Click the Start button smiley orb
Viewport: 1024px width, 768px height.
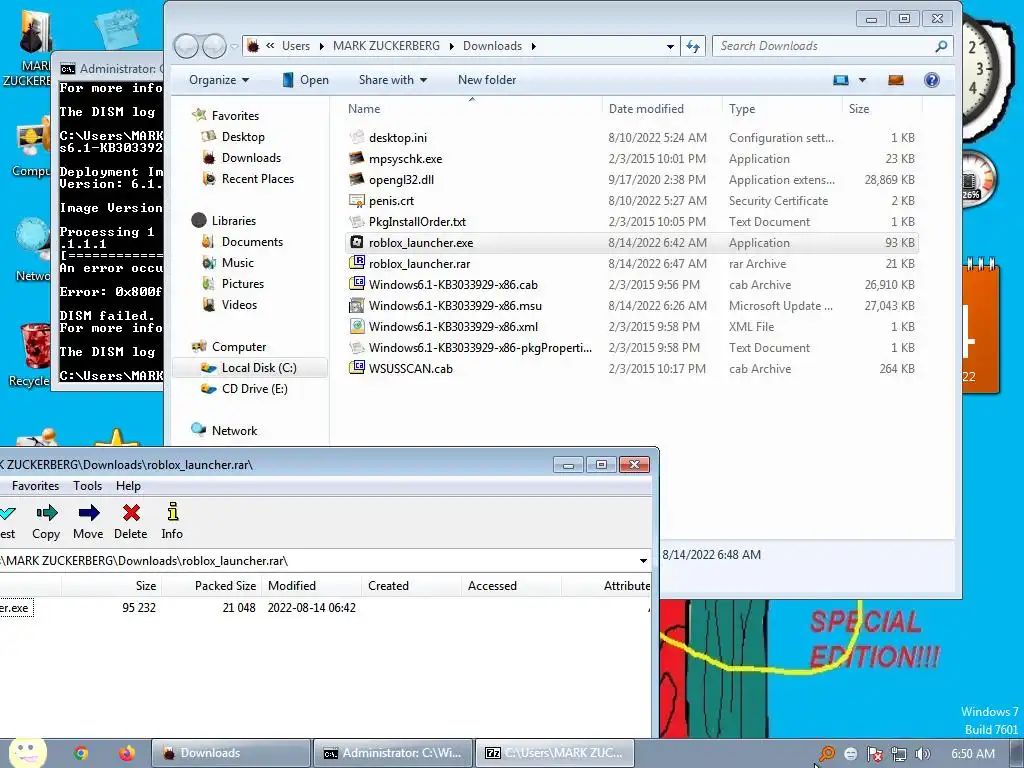point(27,752)
